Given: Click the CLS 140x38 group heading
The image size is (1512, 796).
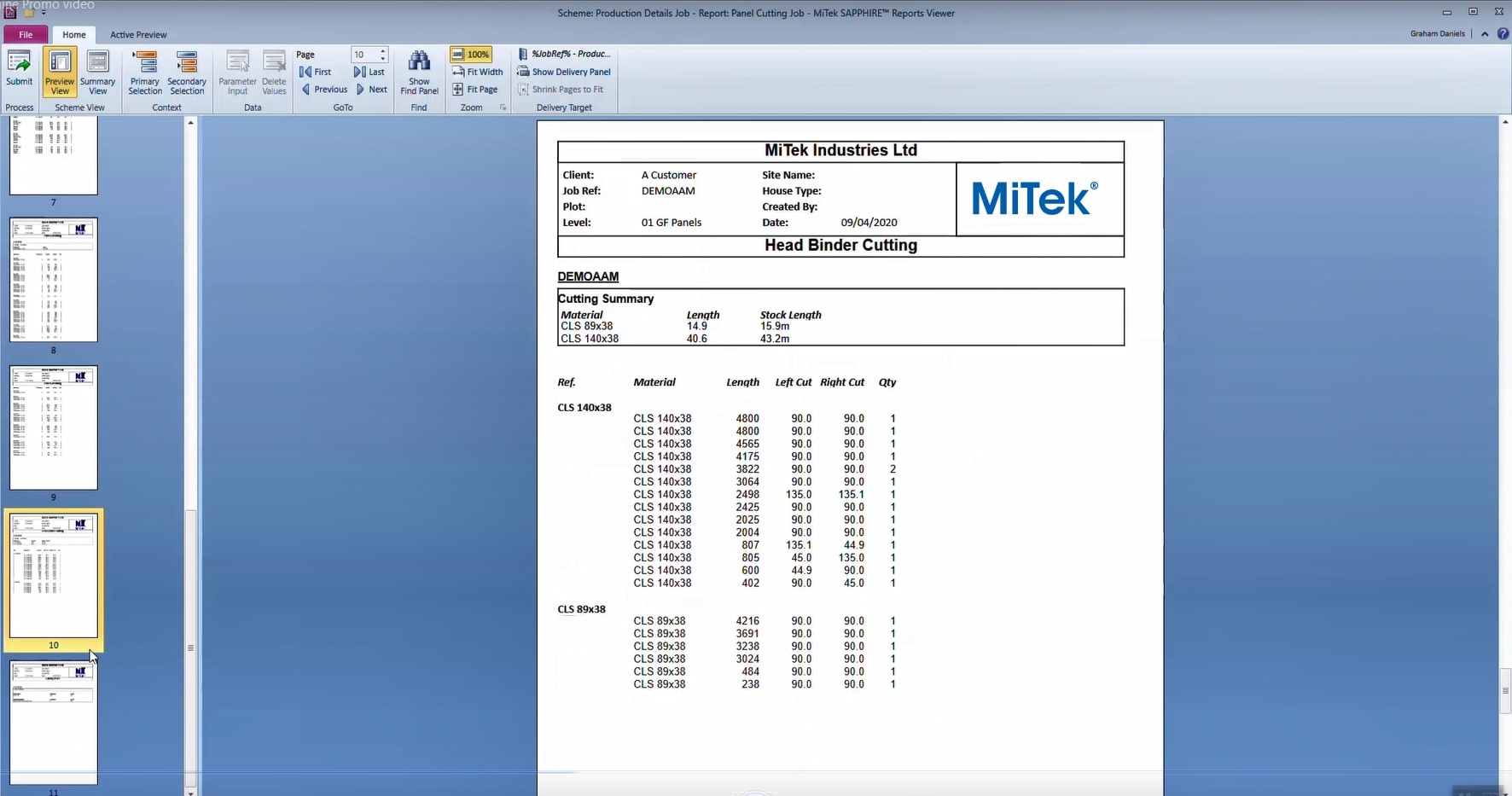Looking at the screenshot, I should [584, 408].
